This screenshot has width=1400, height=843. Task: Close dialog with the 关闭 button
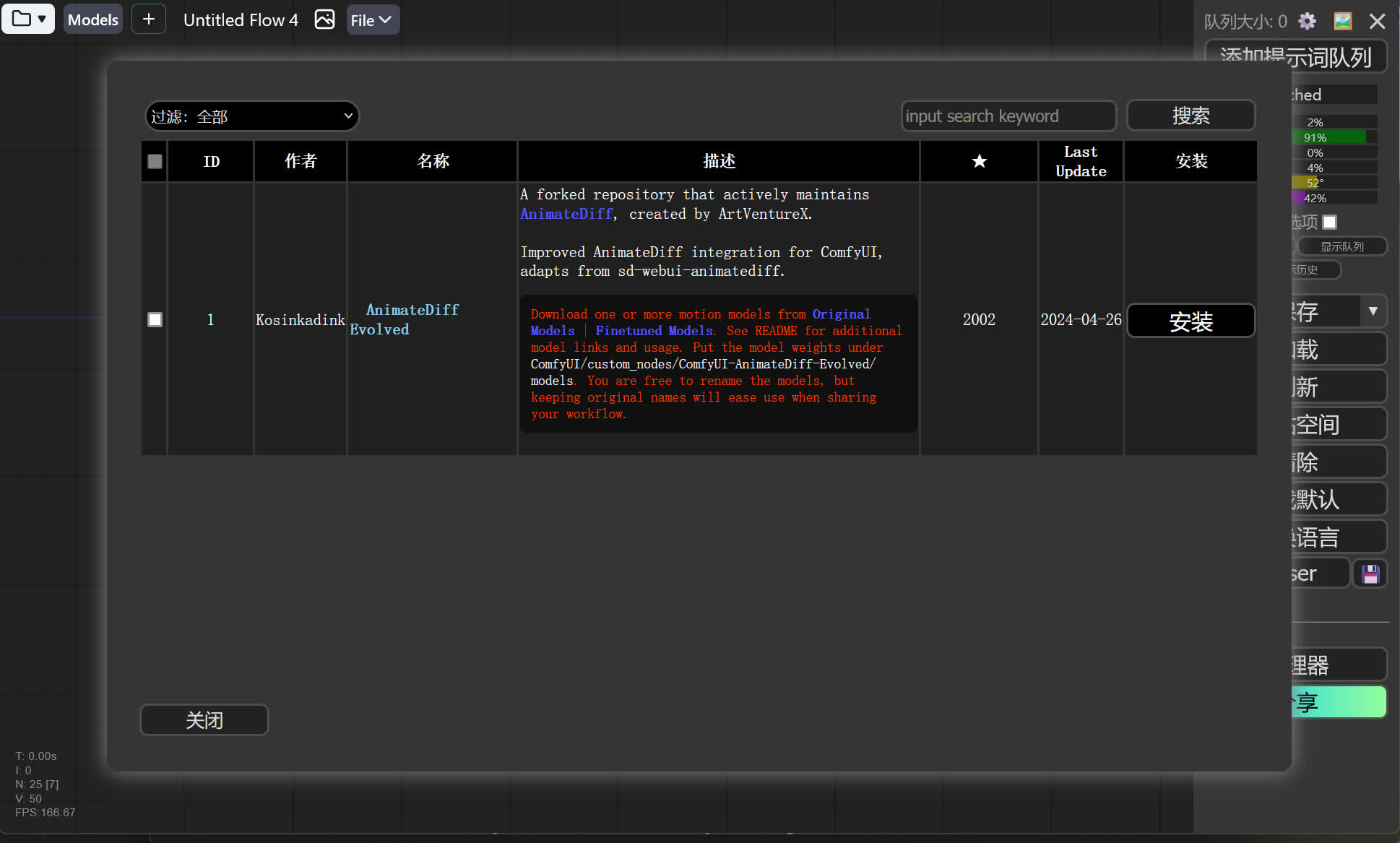tap(204, 719)
